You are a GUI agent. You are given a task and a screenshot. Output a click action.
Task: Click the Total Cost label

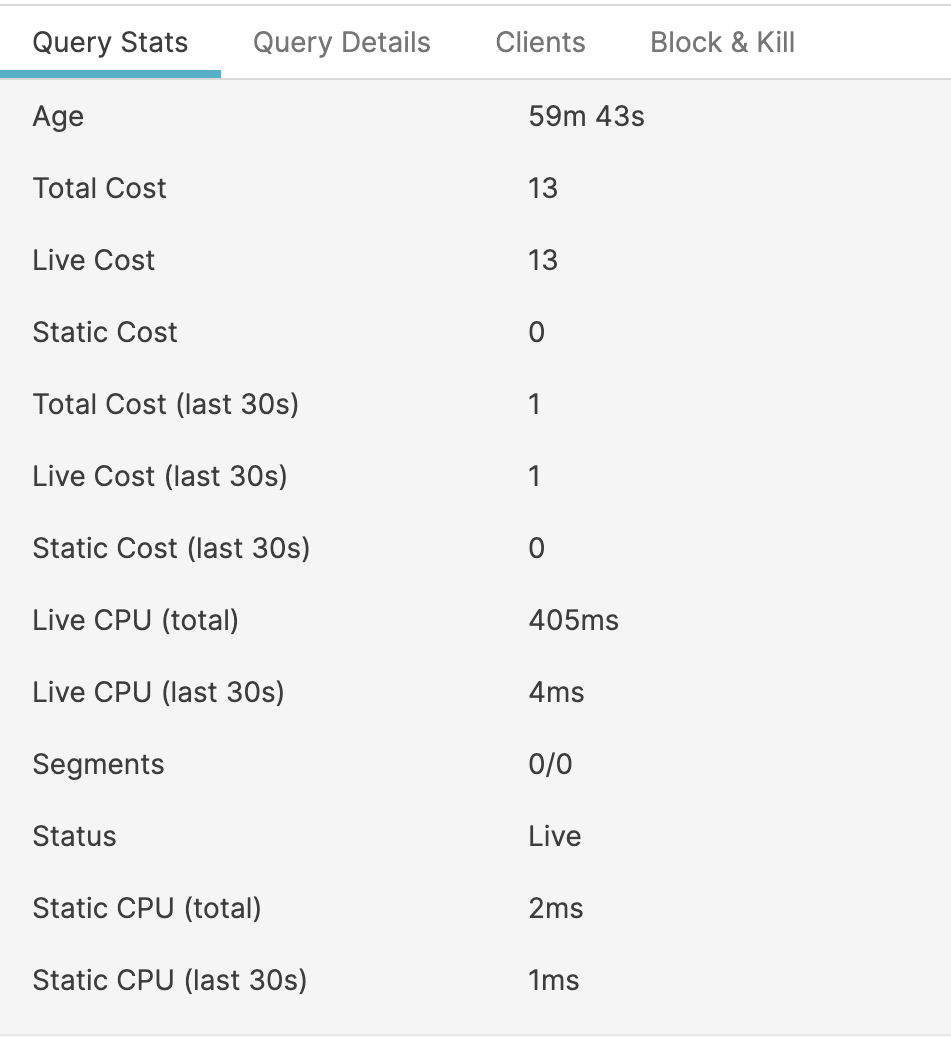point(100,188)
